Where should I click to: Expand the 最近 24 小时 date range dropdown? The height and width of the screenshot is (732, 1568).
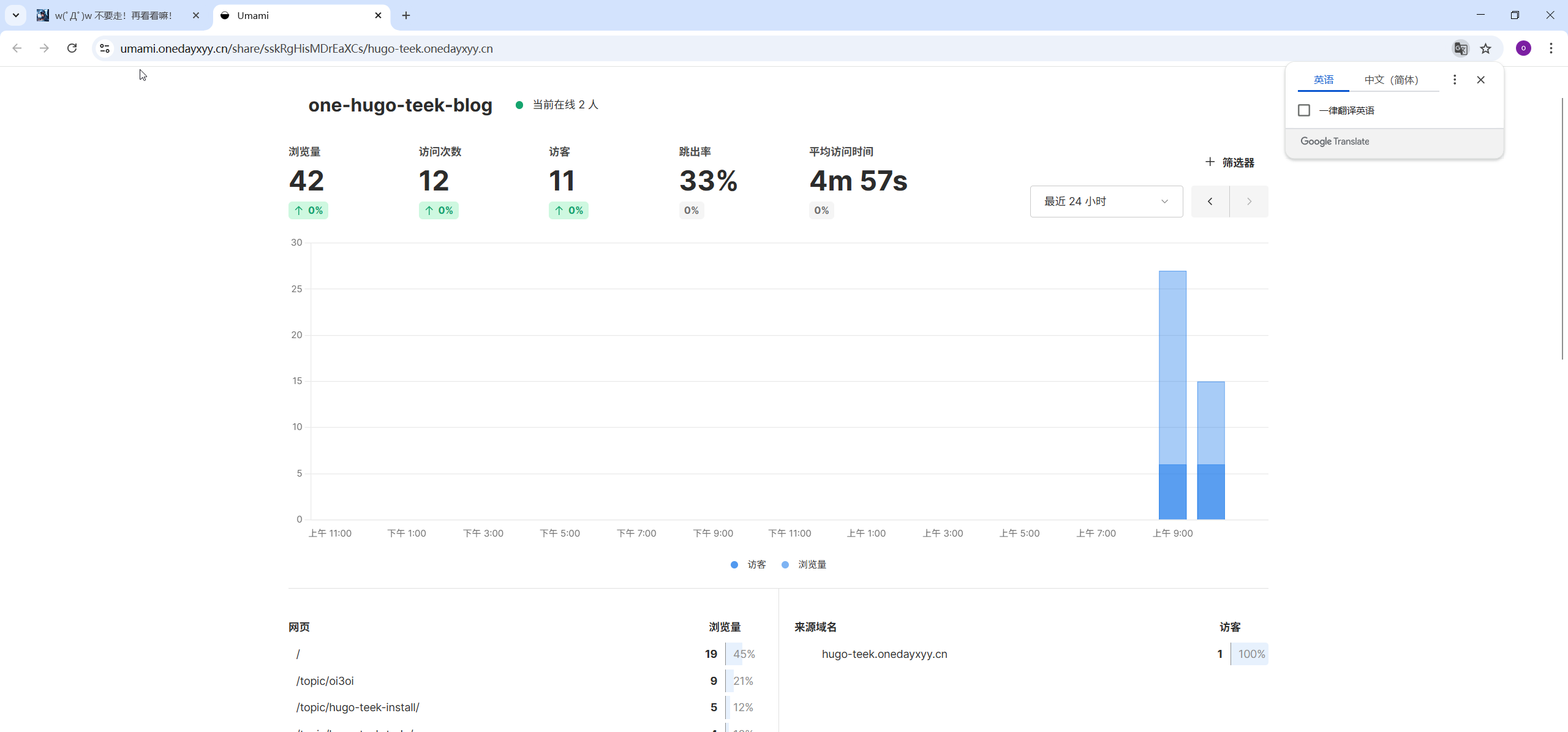(1106, 202)
